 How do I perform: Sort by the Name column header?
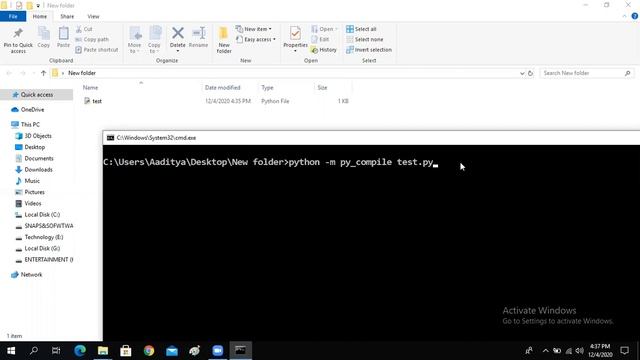[x=90, y=87]
